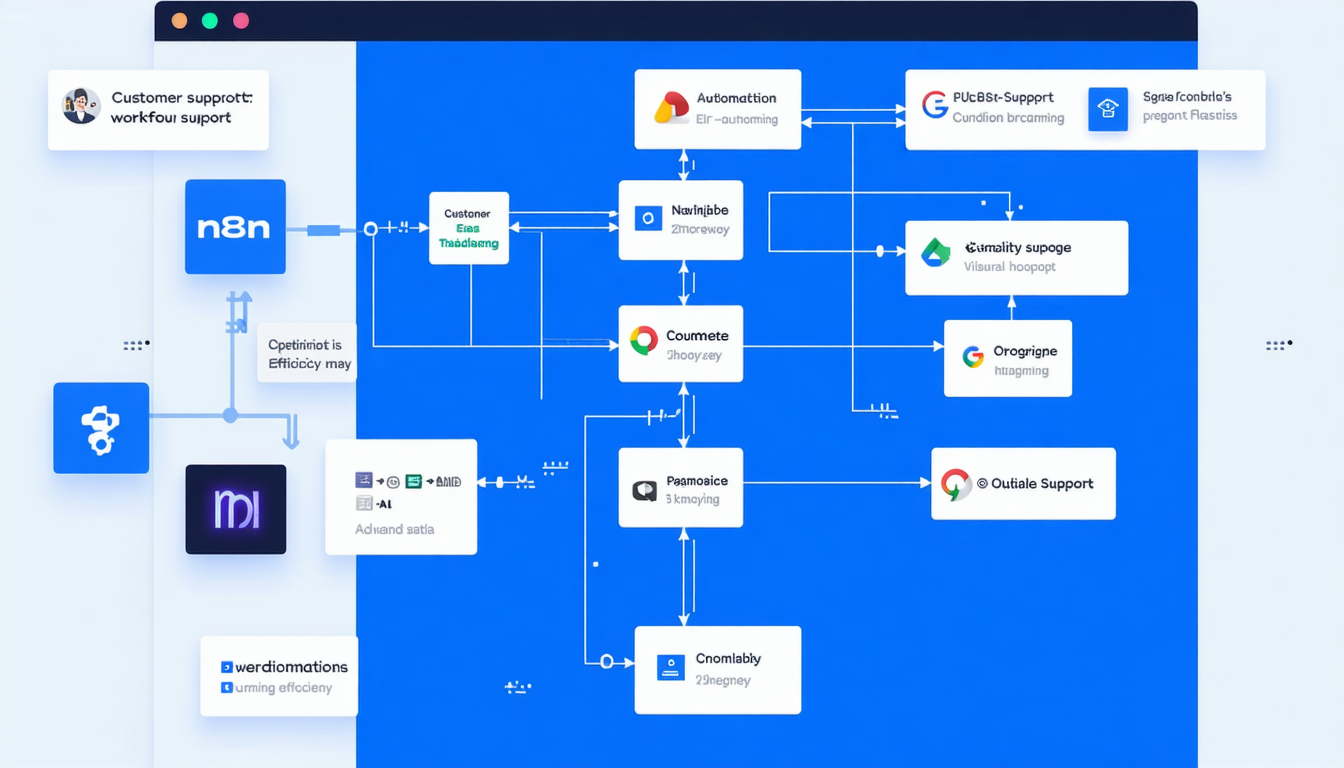Click the chat bubble icon in the Paamosice node
This screenshot has height=768, width=1344.
[x=644, y=490]
